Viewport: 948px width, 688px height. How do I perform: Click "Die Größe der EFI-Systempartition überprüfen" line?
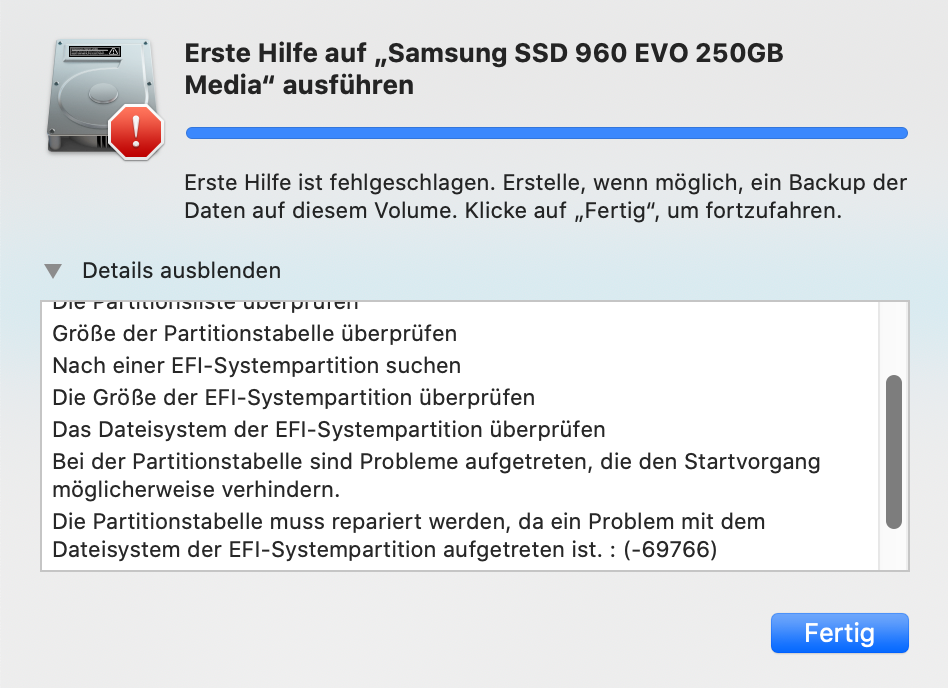pyautogui.click(x=293, y=398)
